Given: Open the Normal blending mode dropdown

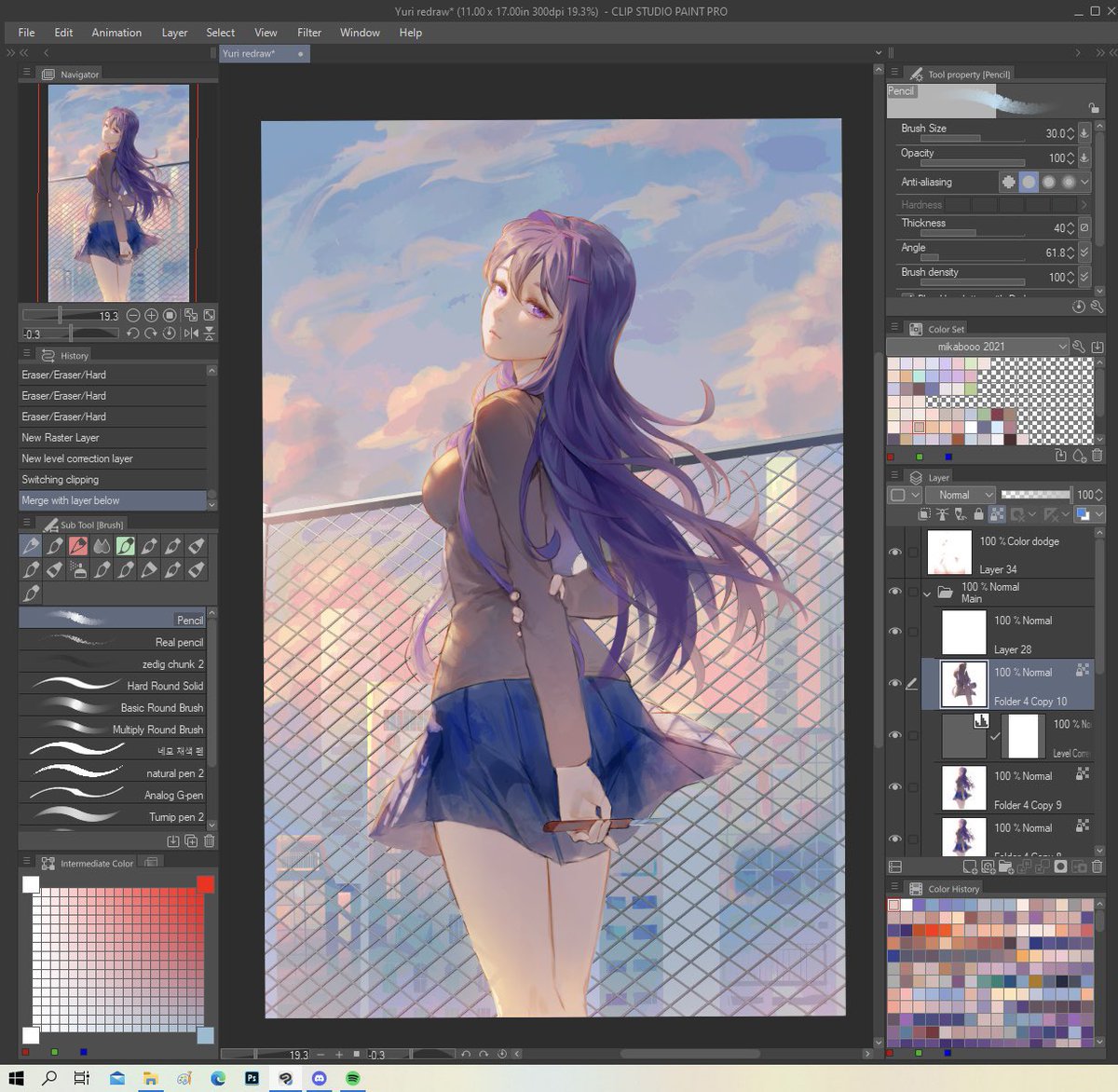Looking at the screenshot, I should pos(961,495).
